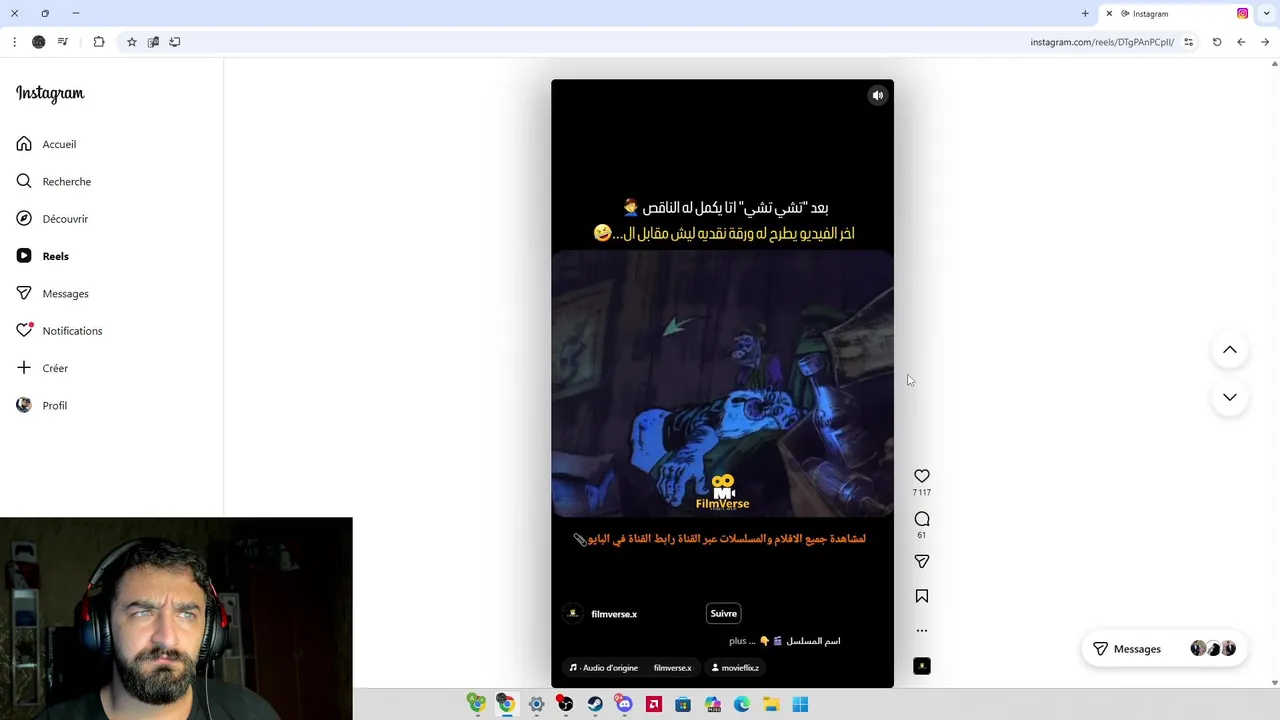This screenshot has height=720, width=1280.
Task: Click the left-pointing arrow navigation button
Action: tap(1241, 42)
